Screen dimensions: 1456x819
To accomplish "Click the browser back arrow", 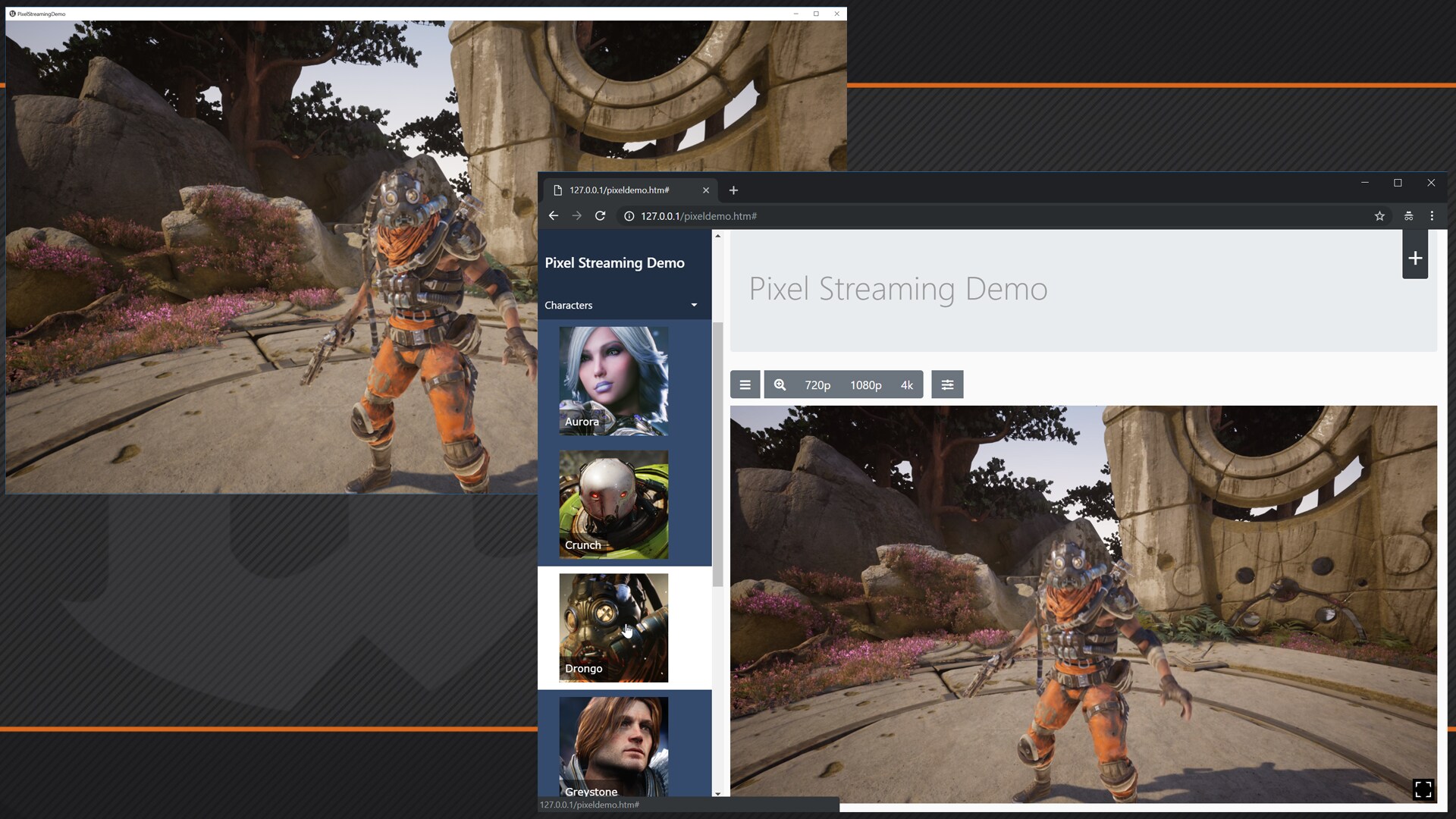I will coord(553,216).
